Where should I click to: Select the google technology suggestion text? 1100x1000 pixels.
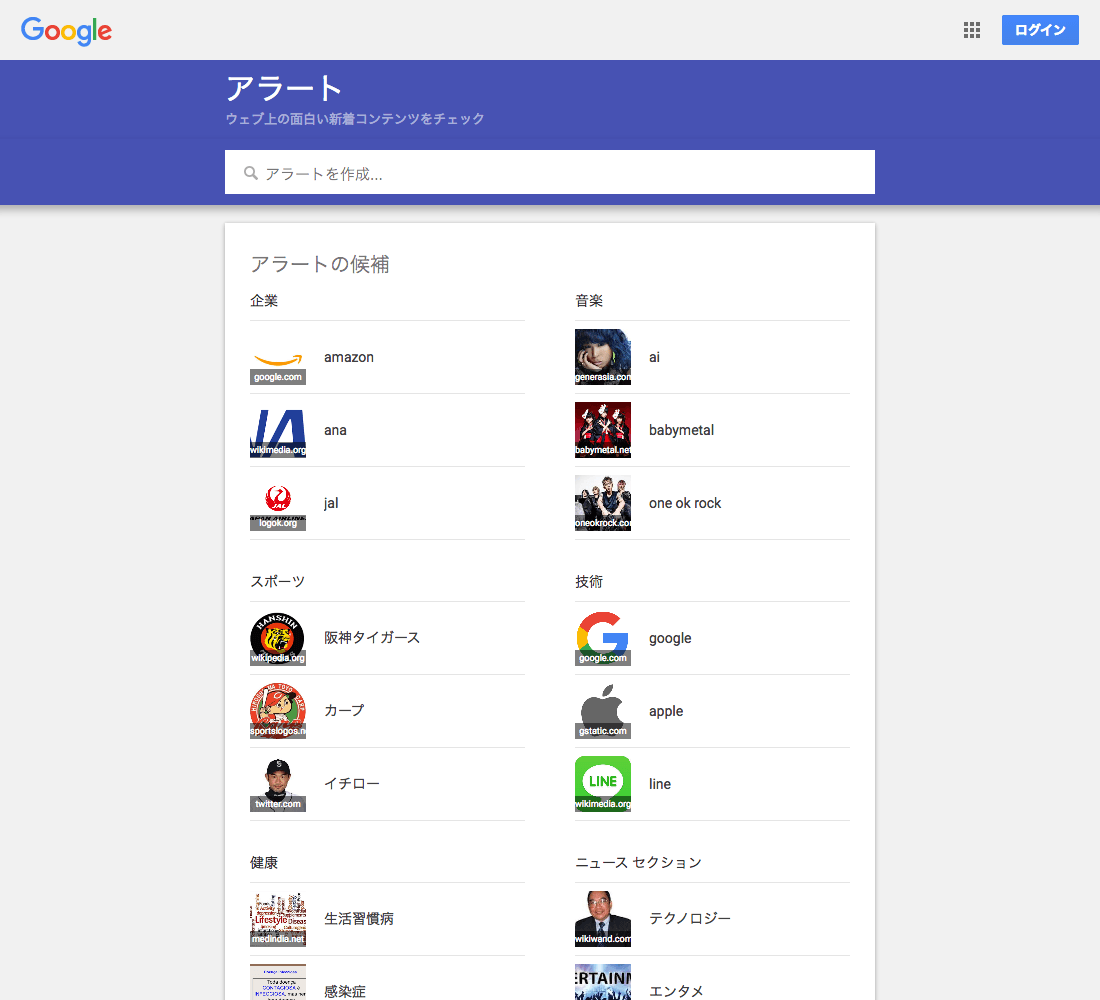click(x=670, y=639)
